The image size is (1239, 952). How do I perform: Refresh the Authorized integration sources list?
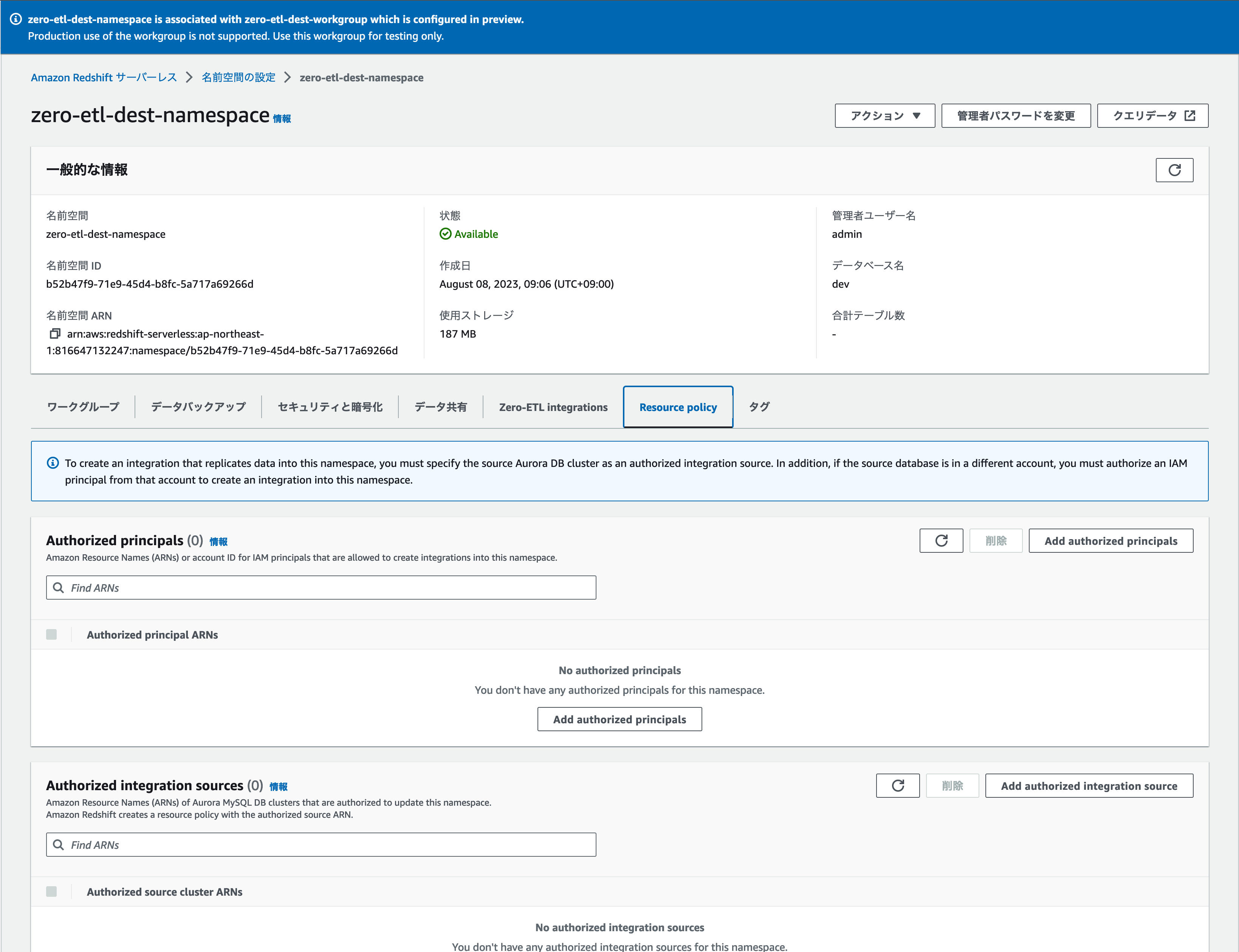click(x=897, y=785)
